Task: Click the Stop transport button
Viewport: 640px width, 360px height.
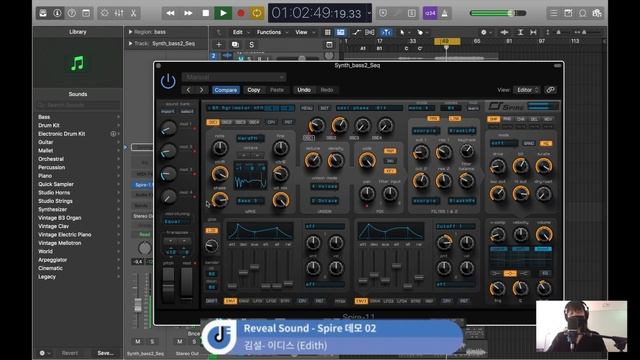Action: pos(206,13)
